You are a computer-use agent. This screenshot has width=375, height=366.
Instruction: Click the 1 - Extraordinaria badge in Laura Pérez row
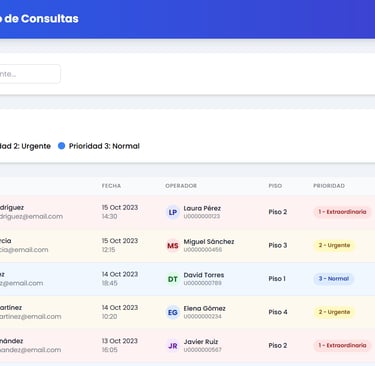342,212
